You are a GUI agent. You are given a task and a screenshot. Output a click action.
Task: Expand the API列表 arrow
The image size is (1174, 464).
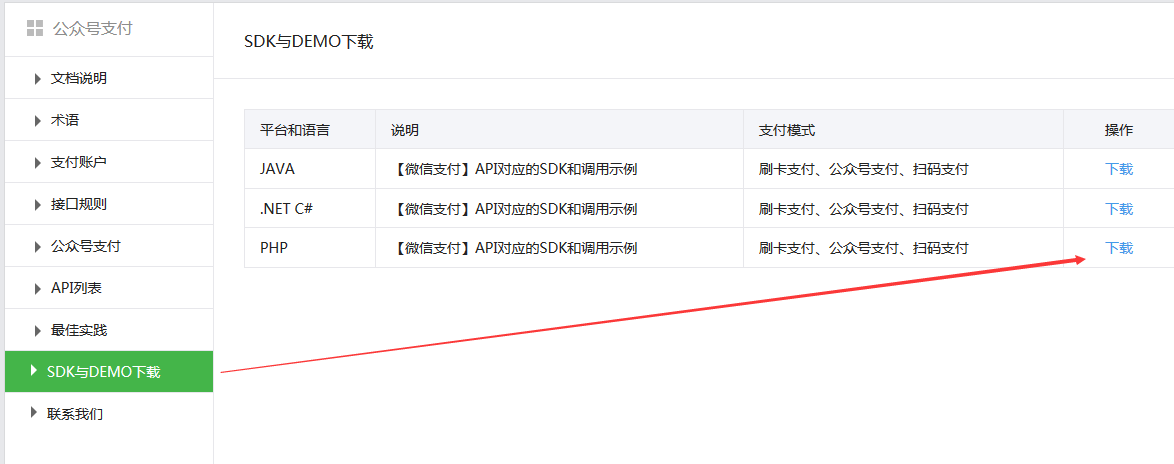[37, 288]
